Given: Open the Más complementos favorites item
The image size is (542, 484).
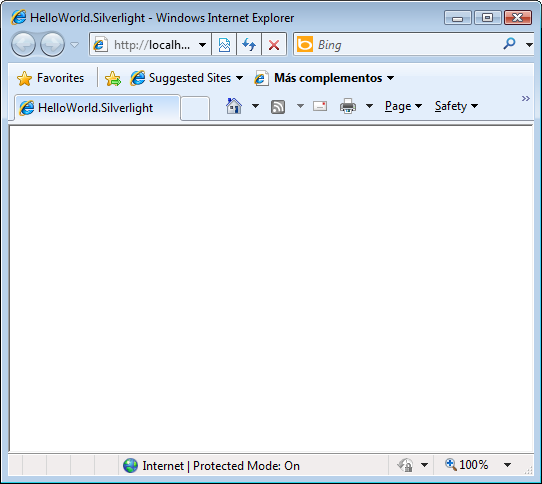Looking at the screenshot, I should [324, 78].
